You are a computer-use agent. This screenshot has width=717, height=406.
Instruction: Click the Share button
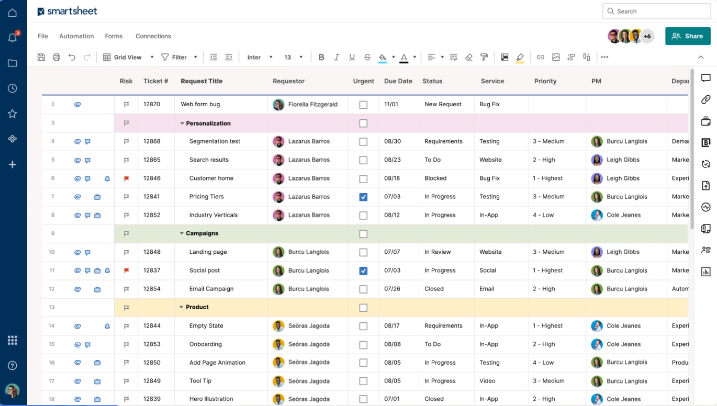coord(688,36)
